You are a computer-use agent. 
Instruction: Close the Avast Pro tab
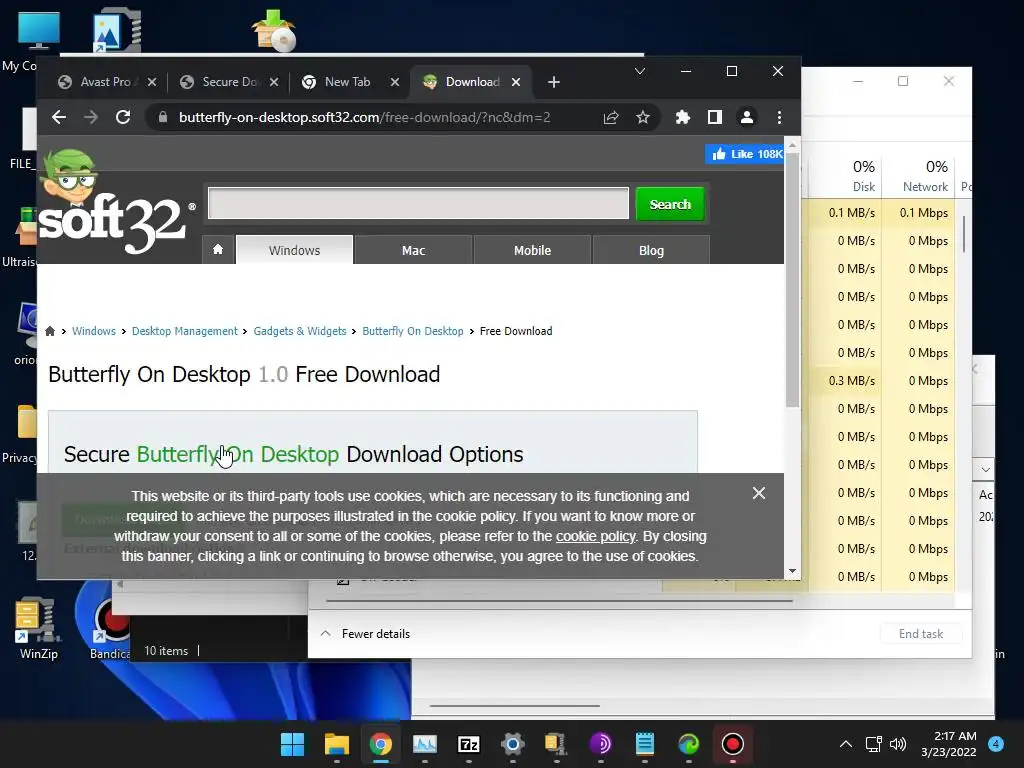click(x=152, y=82)
